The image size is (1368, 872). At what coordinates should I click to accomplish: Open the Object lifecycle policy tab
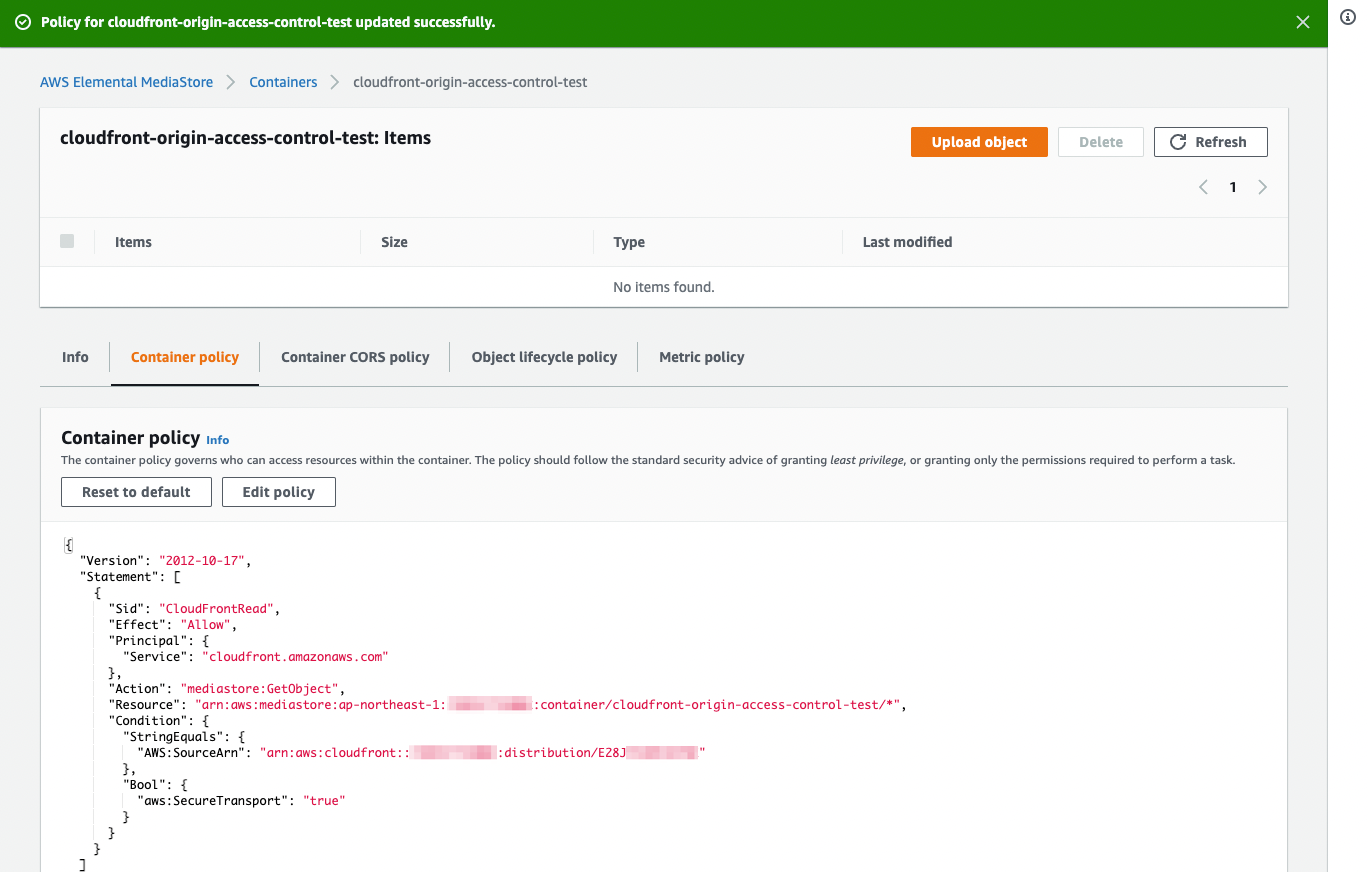pyautogui.click(x=544, y=357)
